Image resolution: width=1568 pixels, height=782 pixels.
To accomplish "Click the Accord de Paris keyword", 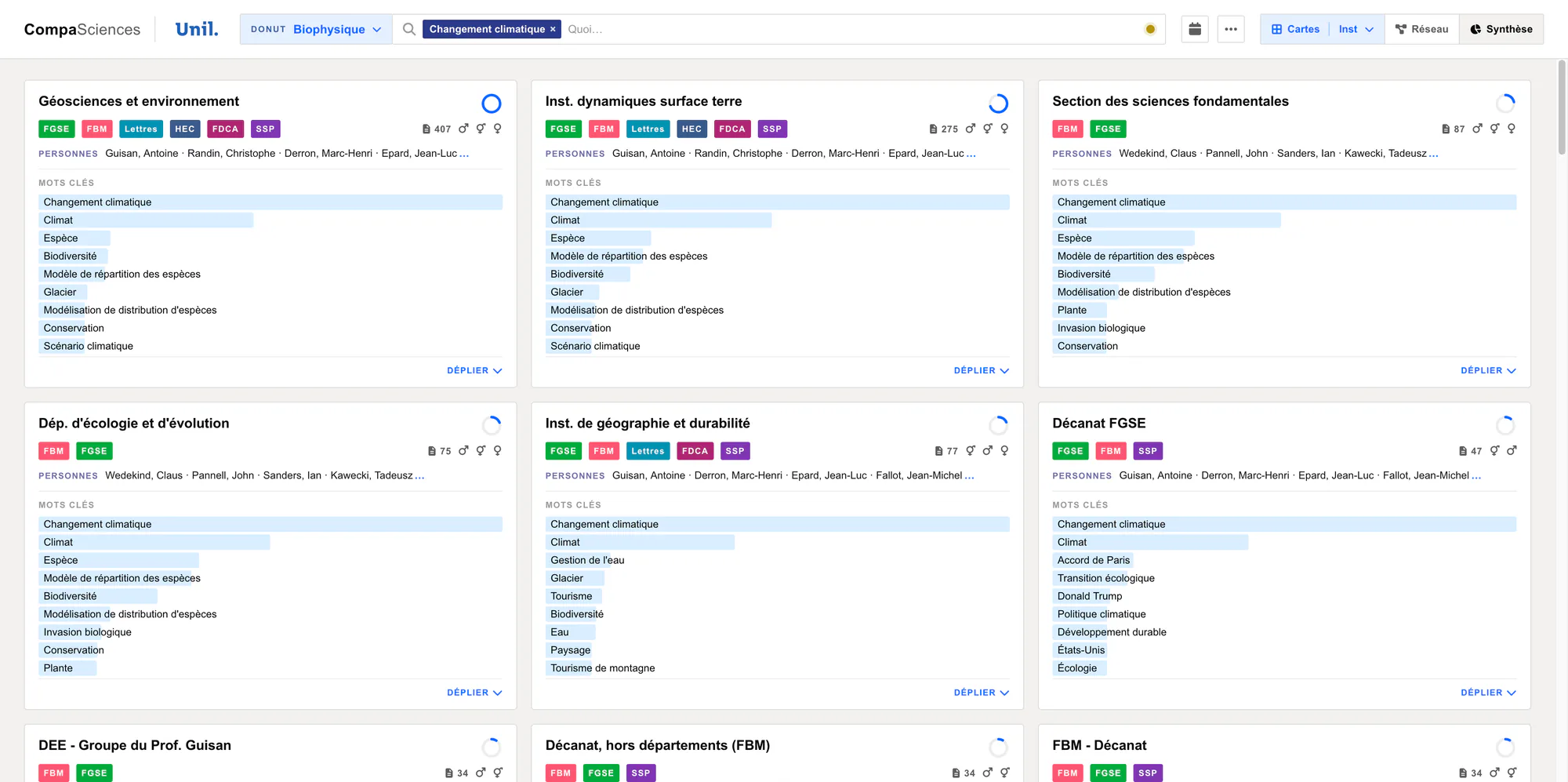I will point(1094,560).
